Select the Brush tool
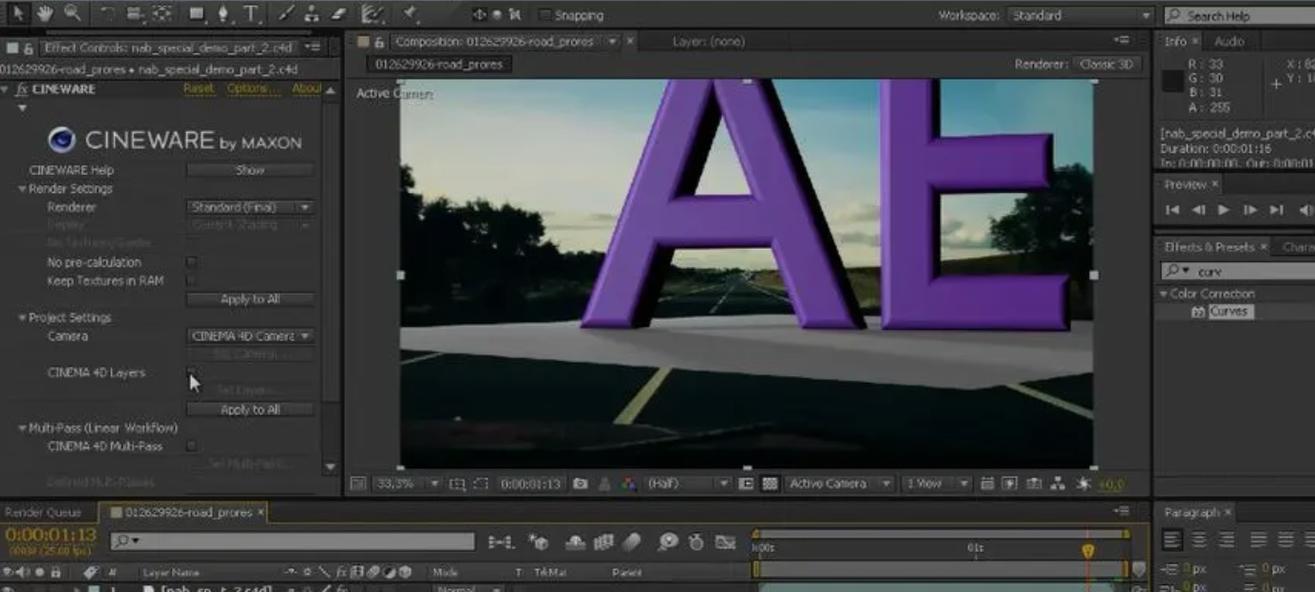The image size is (1315, 592). pos(286,14)
